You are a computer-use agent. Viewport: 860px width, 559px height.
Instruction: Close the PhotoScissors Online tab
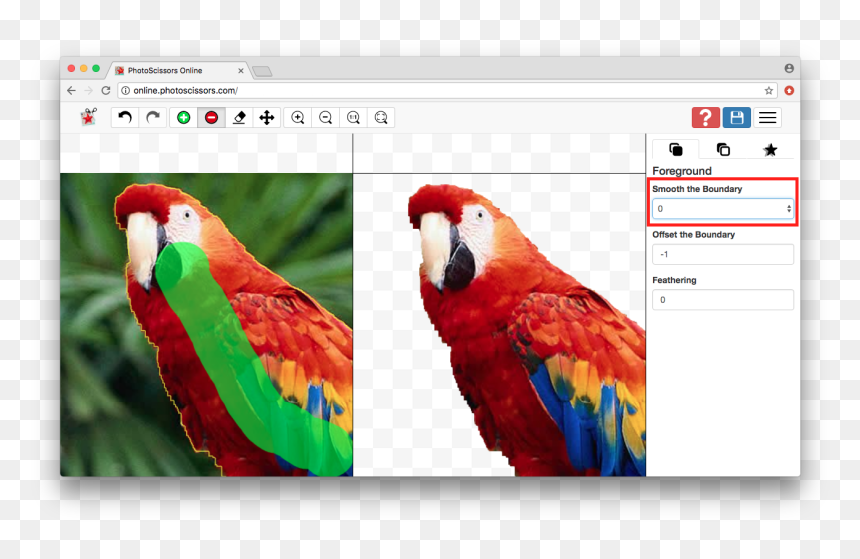[241, 71]
